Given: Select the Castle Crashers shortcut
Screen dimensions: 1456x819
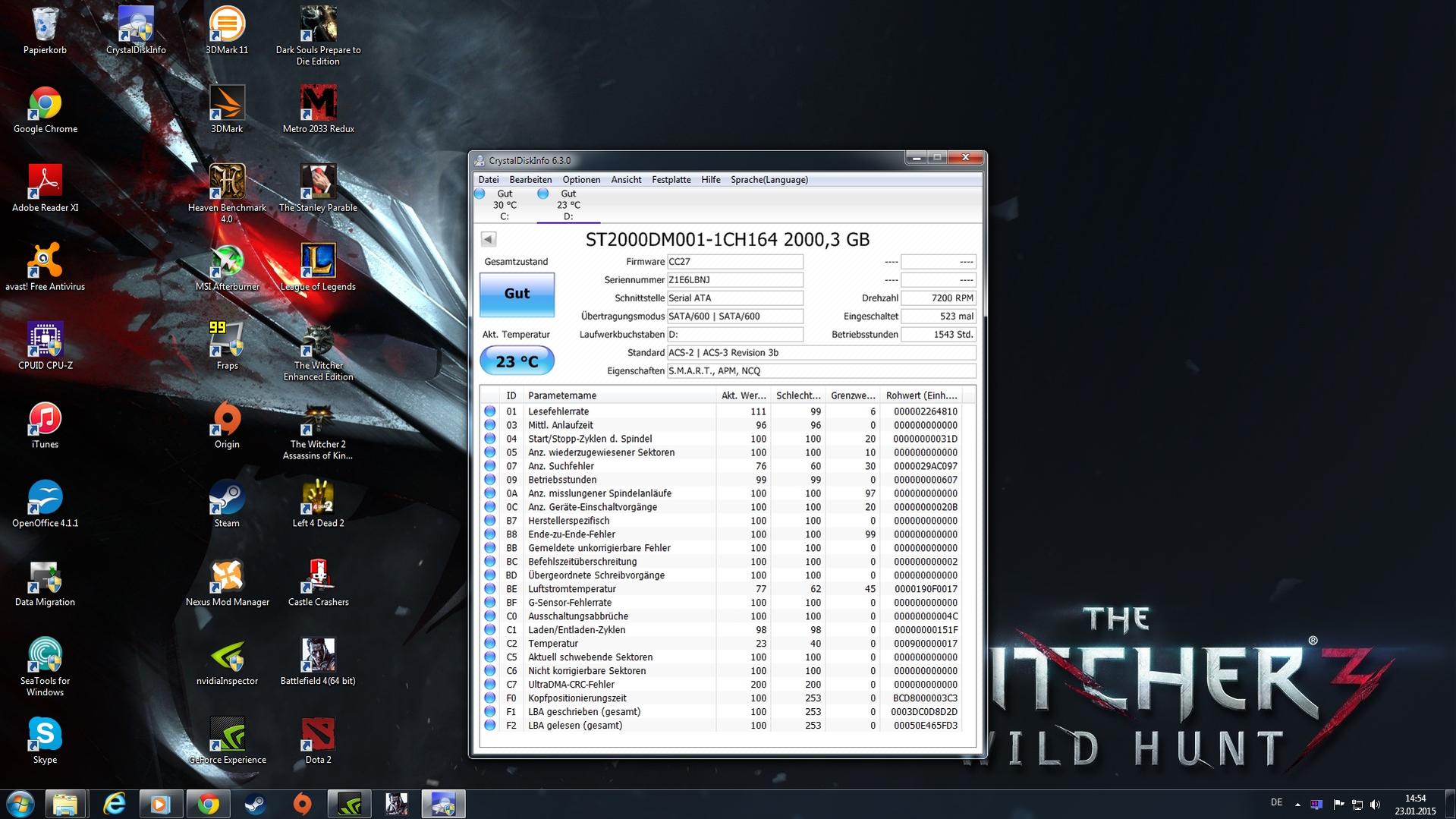Looking at the screenshot, I should [318, 584].
